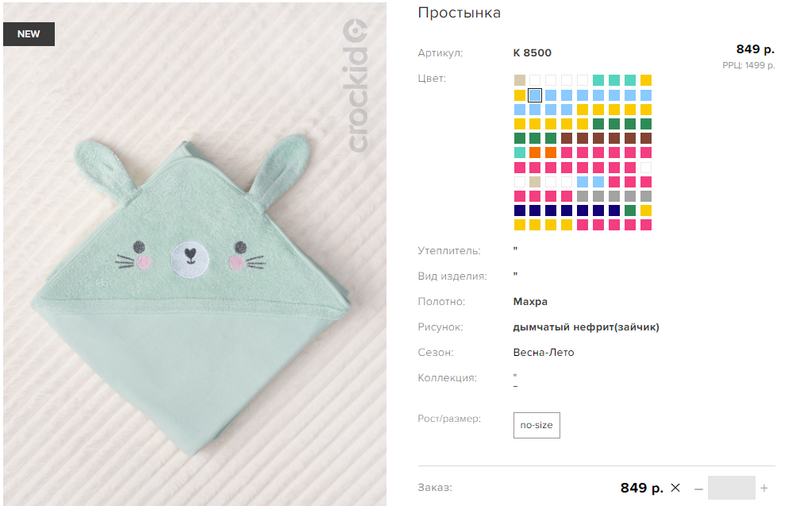The height and width of the screenshot is (506, 800).
Task: Select the no-size size option
Action: pyautogui.click(x=536, y=425)
